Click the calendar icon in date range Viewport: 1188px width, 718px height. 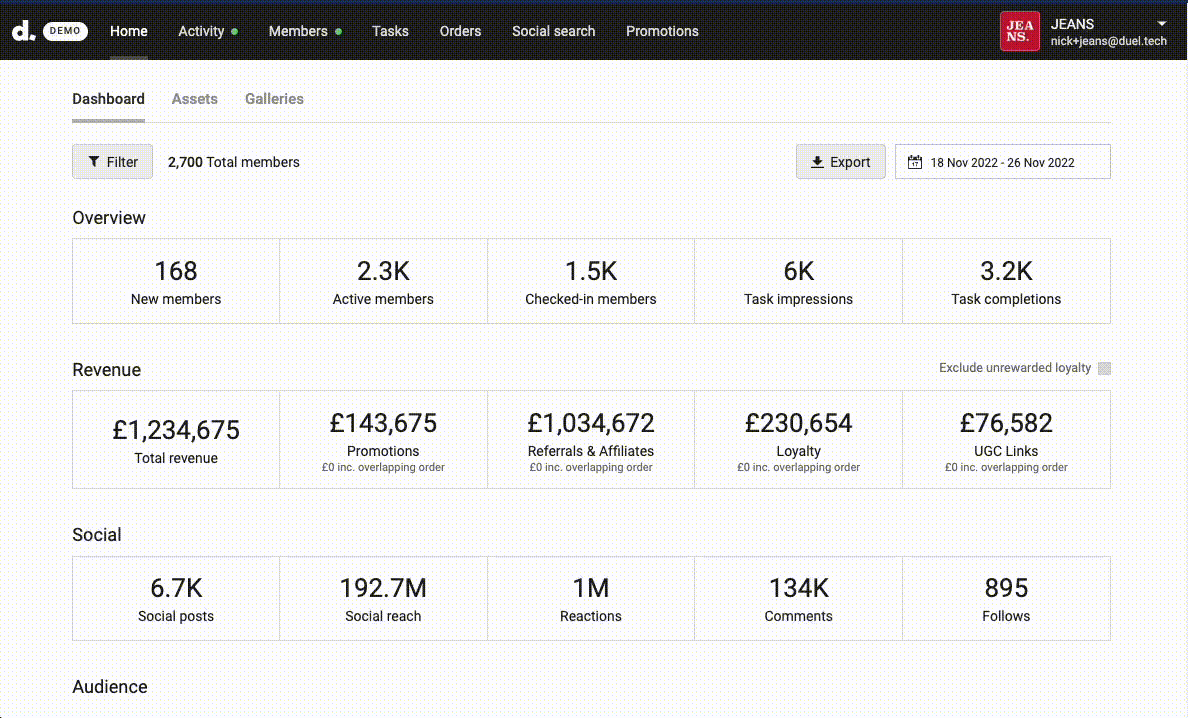click(914, 162)
